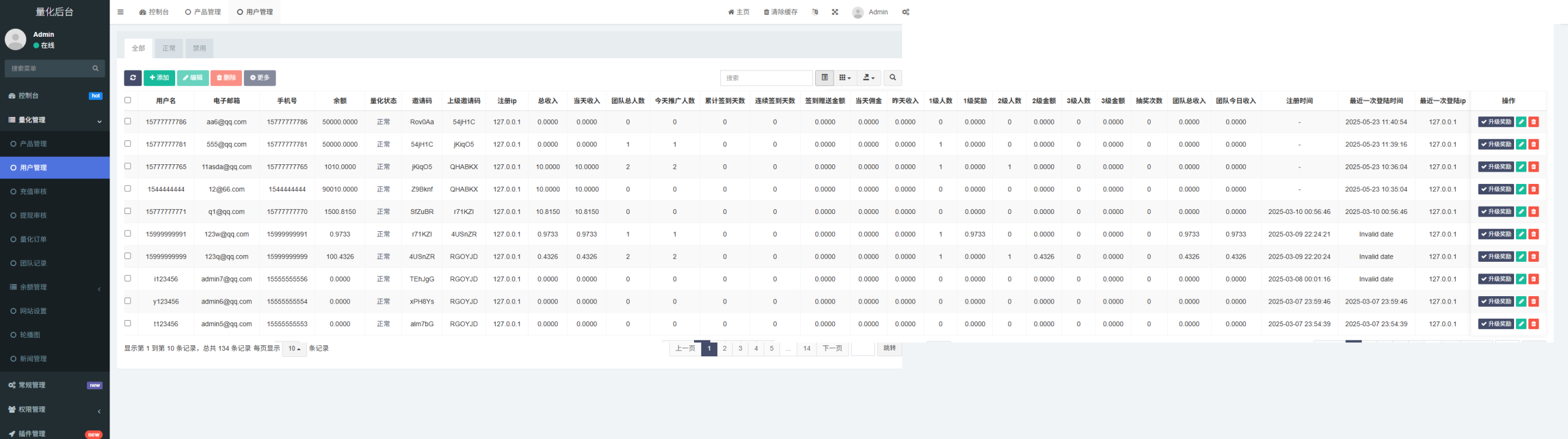Screen dimensions: 1568x439
Task: Click green edit pencil for user aa6@qq.com
Action: (x=1521, y=122)
